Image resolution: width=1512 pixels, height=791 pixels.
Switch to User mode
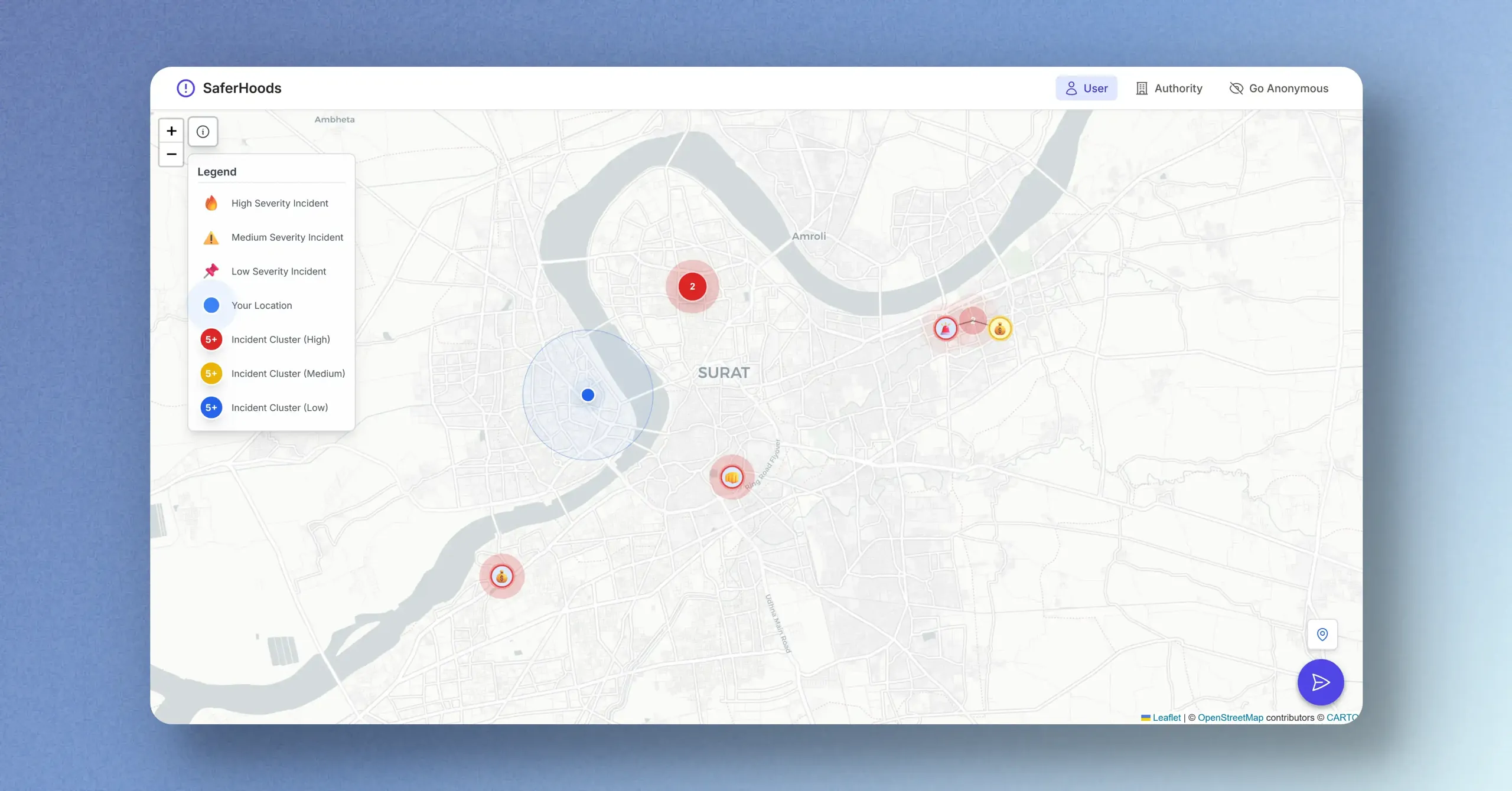pos(1086,89)
